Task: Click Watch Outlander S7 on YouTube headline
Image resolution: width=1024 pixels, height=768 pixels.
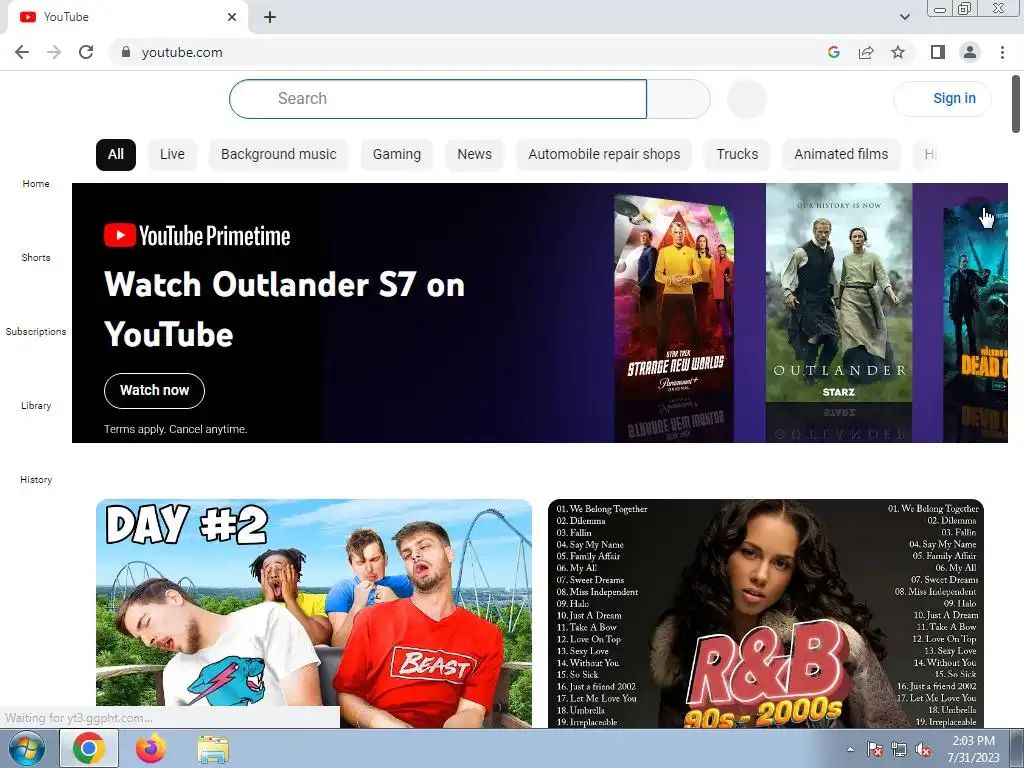Action: click(x=285, y=310)
